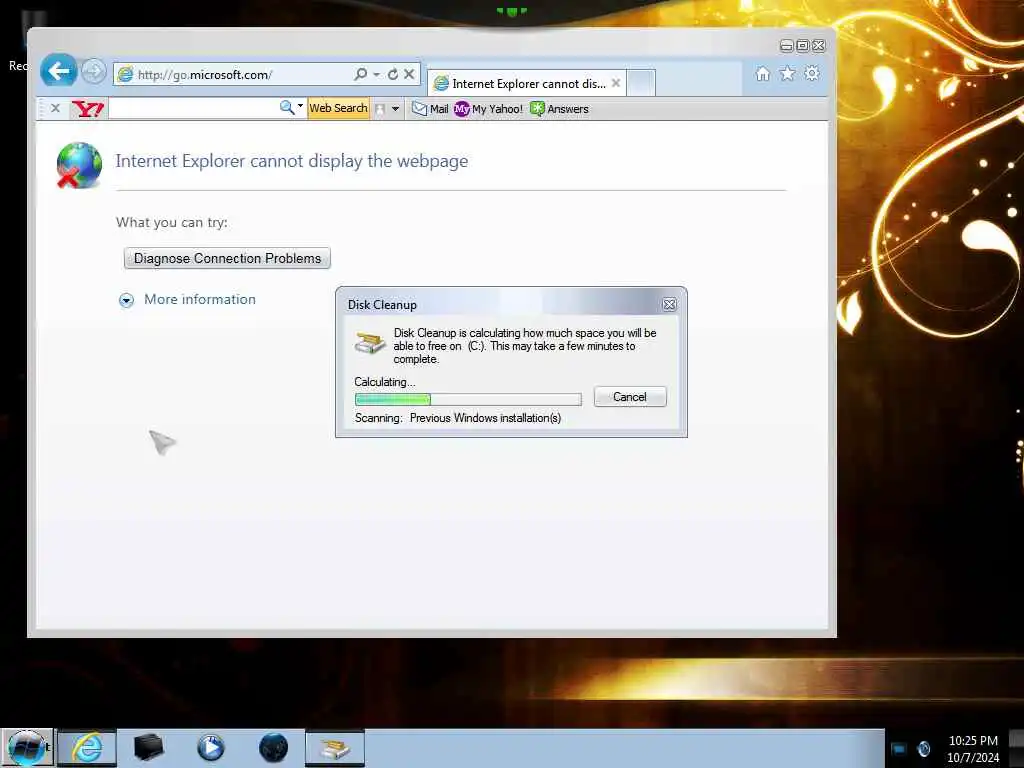Open the Windows Start orb

pyautogui.click(x=27, y=748)
